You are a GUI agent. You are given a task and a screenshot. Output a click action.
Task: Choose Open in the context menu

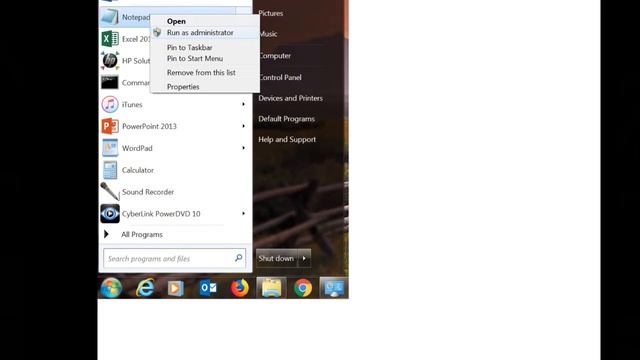[176, 21]
